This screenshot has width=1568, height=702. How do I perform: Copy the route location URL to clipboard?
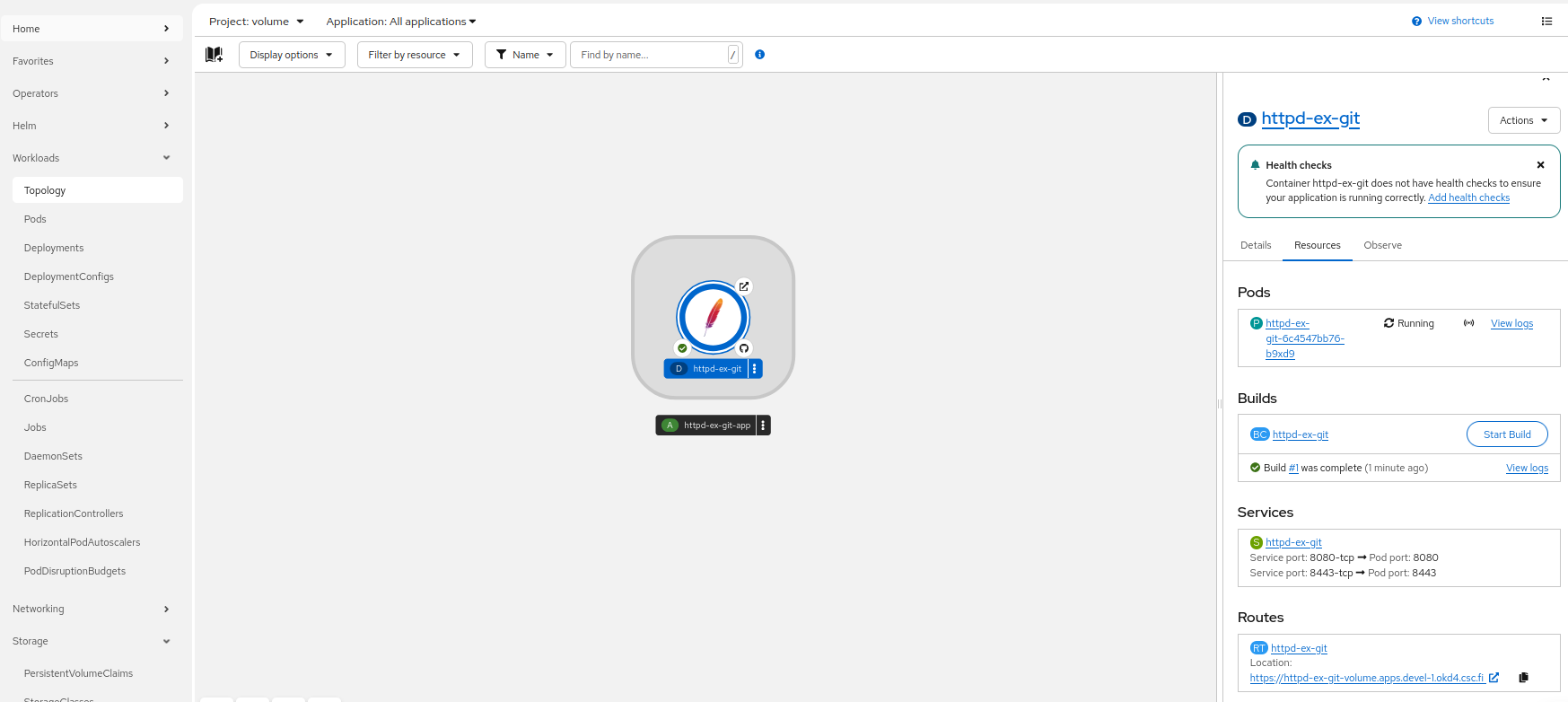coord(1523,678)
